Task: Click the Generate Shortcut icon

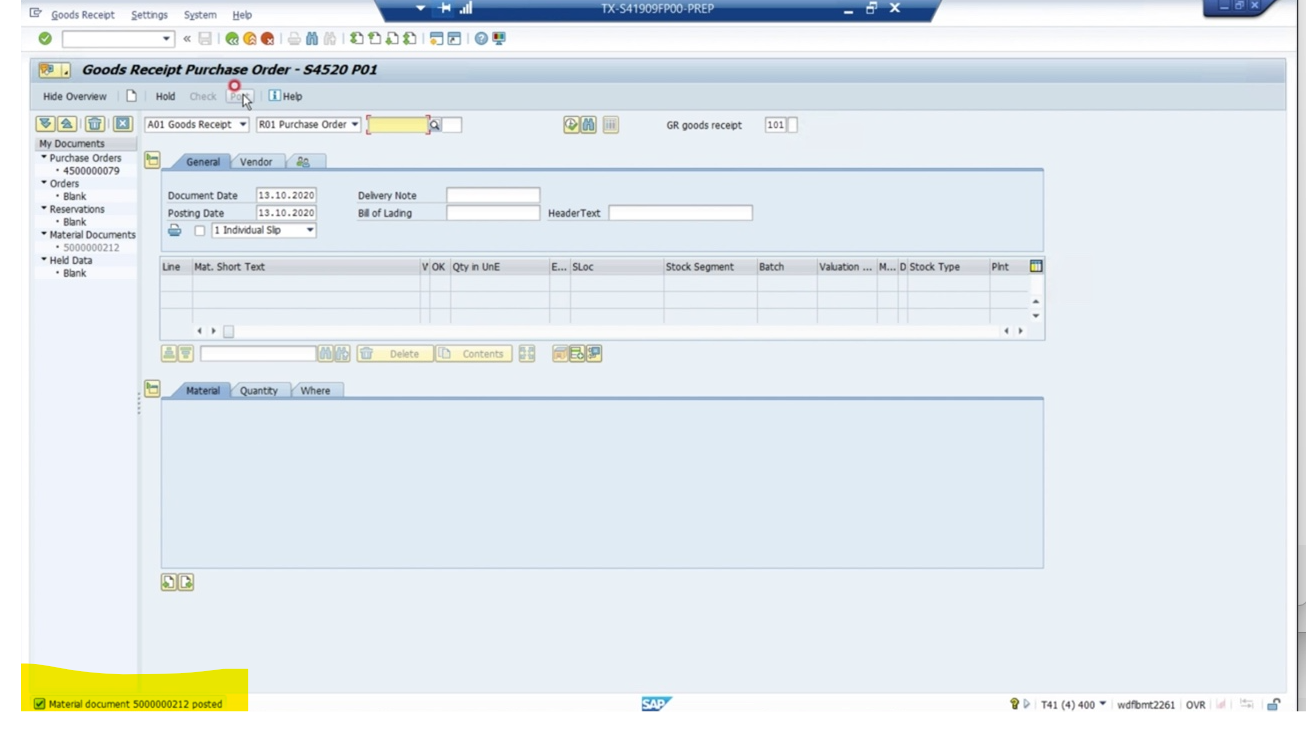Action: pyautogui.click(x=454, y=39)
